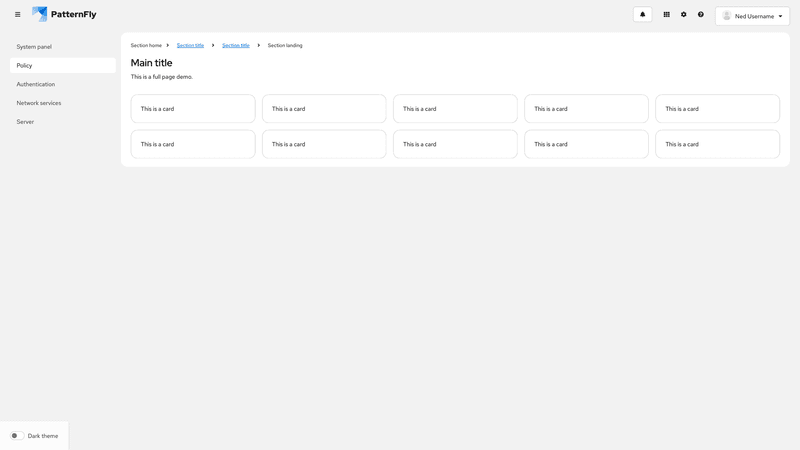Go to Network services
The width and height of the screenshot is (800, 450).
coord(39,103)
